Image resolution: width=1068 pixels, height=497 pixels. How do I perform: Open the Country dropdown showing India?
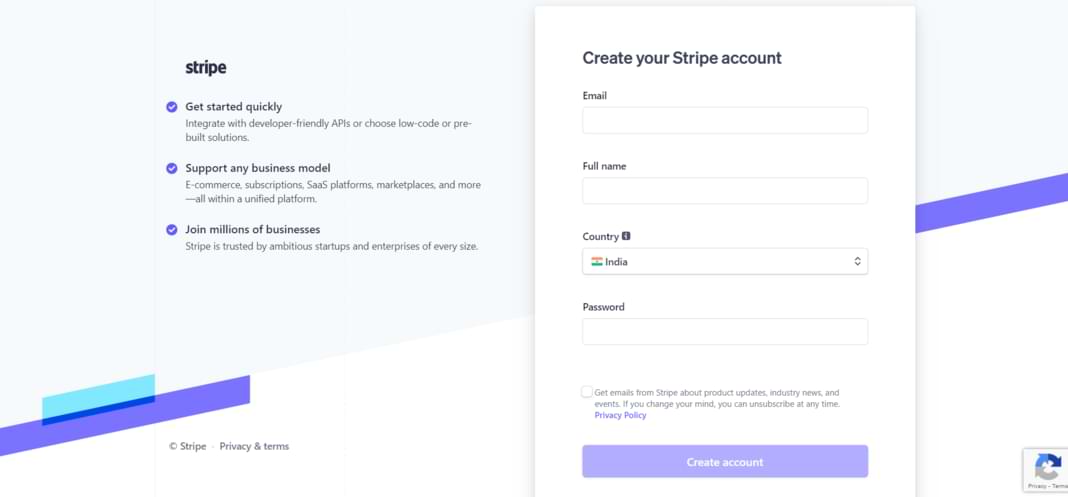coord(725,261)
